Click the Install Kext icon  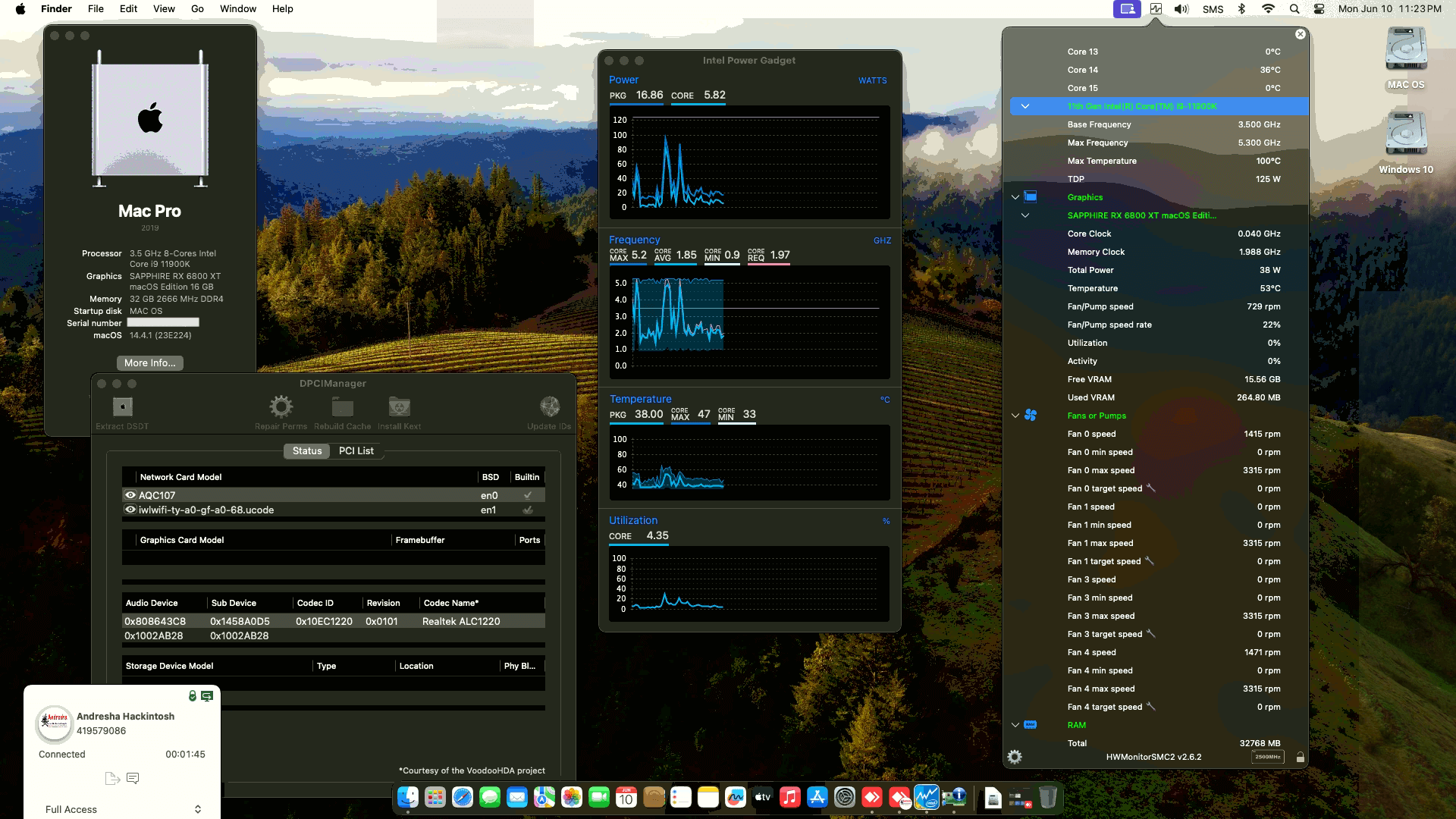click(400, 406)
